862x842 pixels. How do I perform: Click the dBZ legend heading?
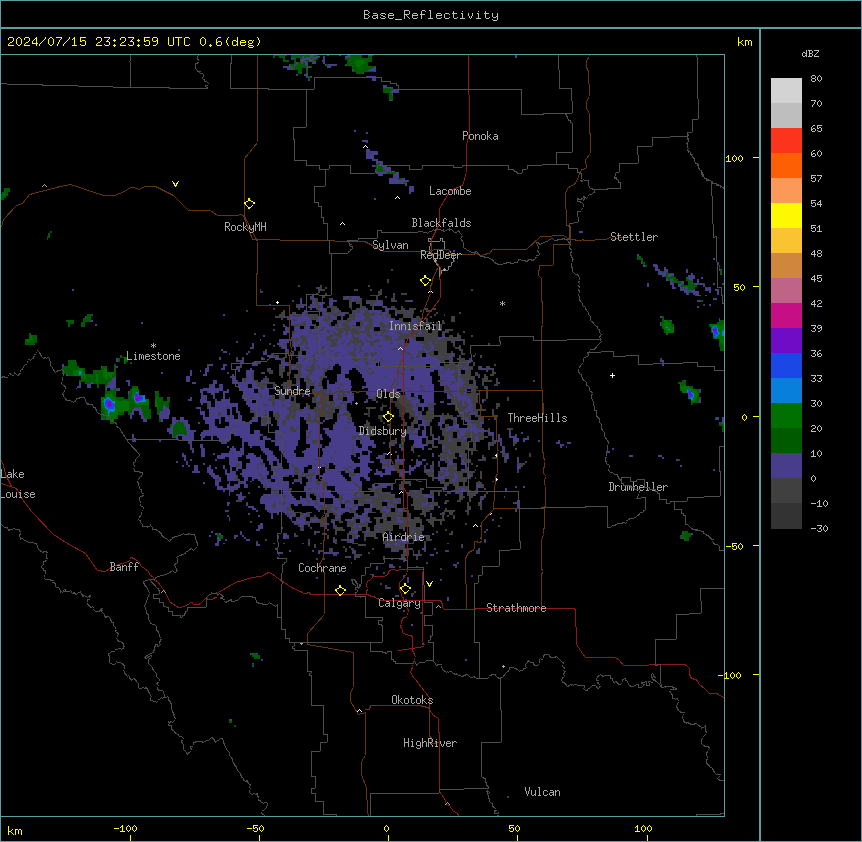810,54
